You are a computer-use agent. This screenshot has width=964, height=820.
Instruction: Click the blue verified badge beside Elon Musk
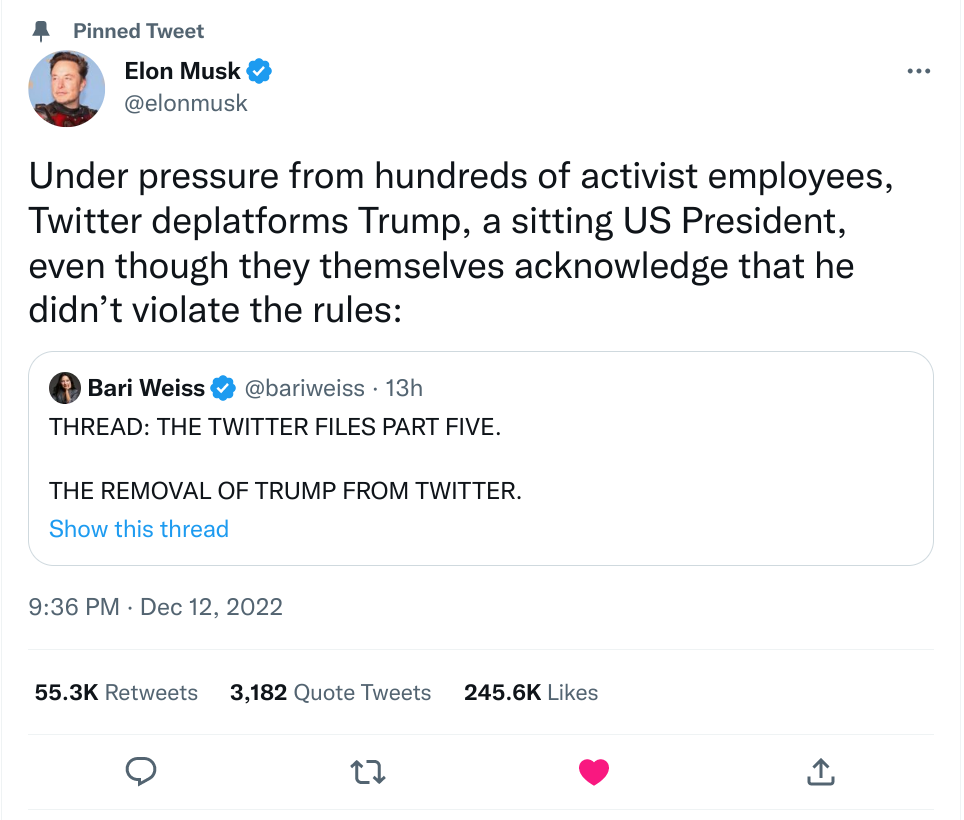coord(260,71)
